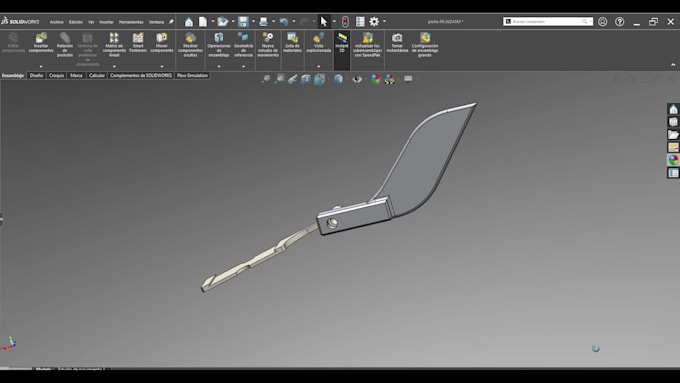Create new document with page icon
Image resolution: width=680 pixels, height=383 pixels.
203,22
